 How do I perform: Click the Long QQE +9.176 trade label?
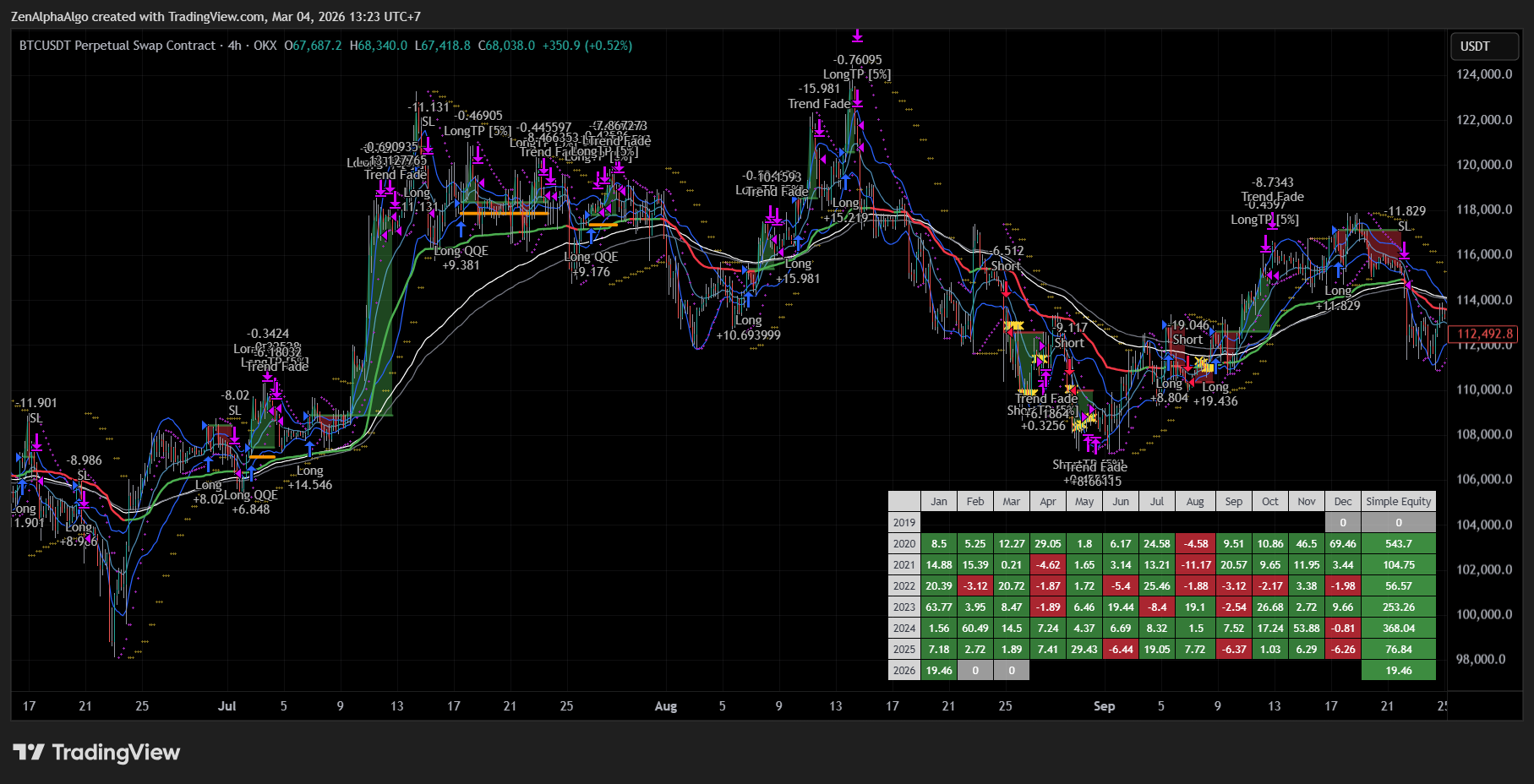pos(591,264)
